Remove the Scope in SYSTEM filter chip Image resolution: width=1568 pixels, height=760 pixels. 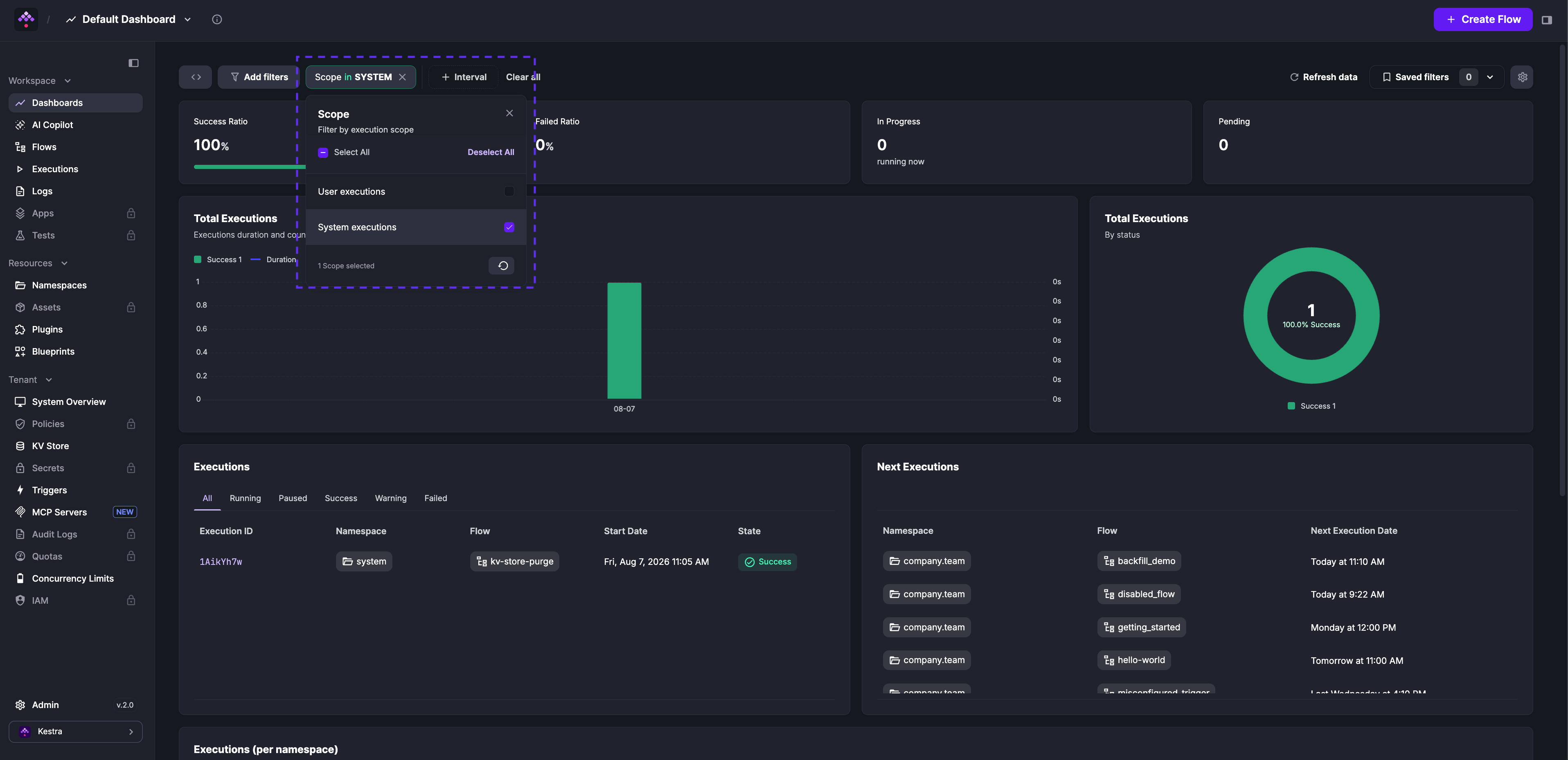(402, 77)
